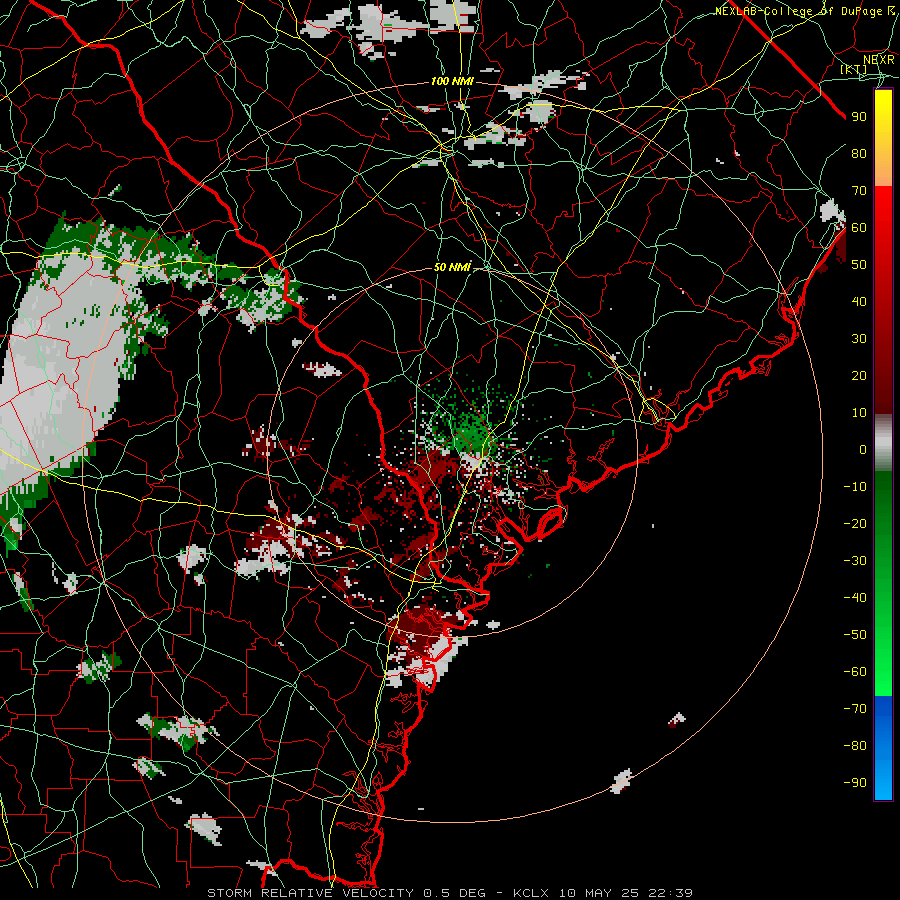Click the 40 value on the velocity scale

[x=859, y=302]
